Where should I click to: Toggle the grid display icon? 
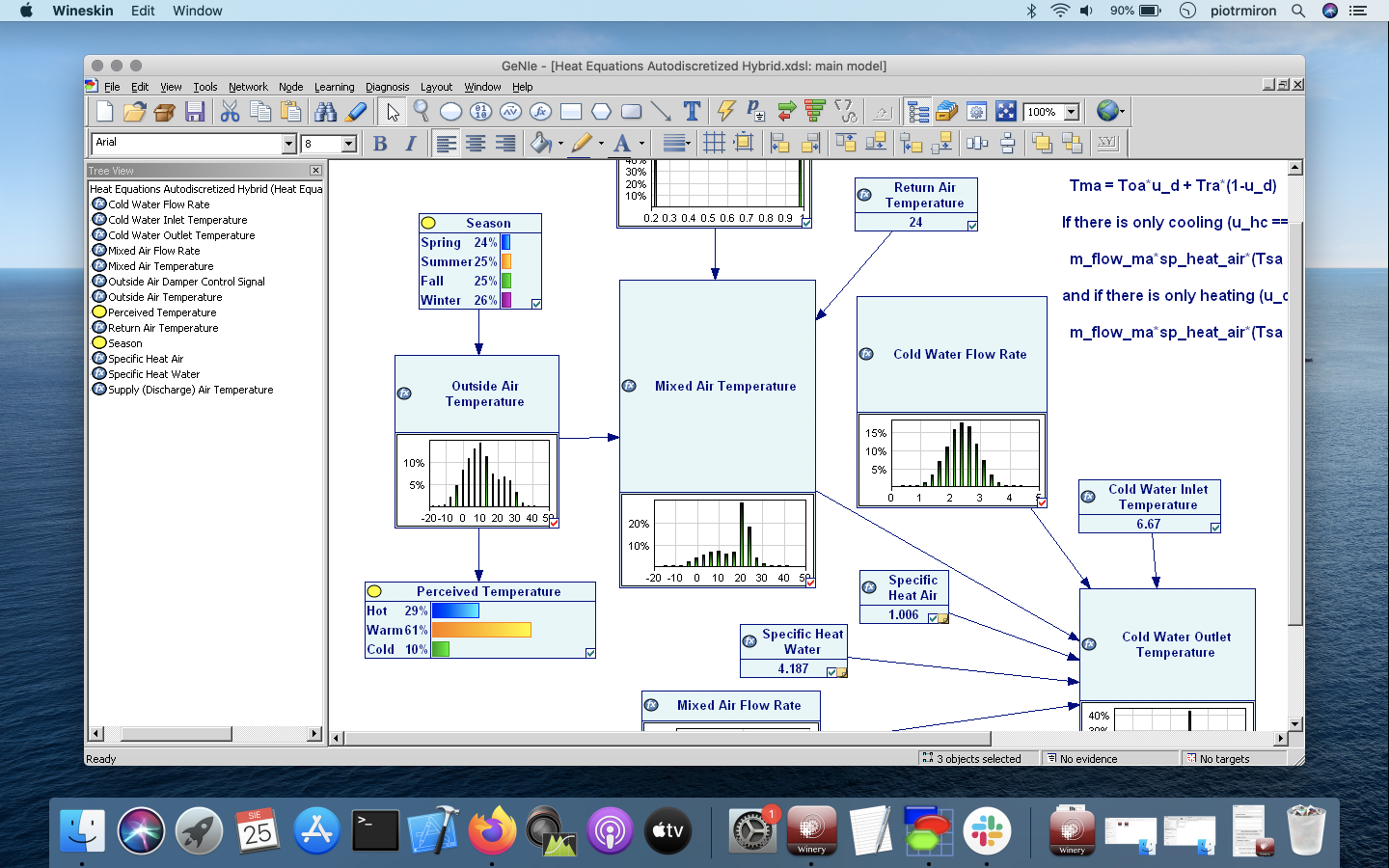[714, 144]
